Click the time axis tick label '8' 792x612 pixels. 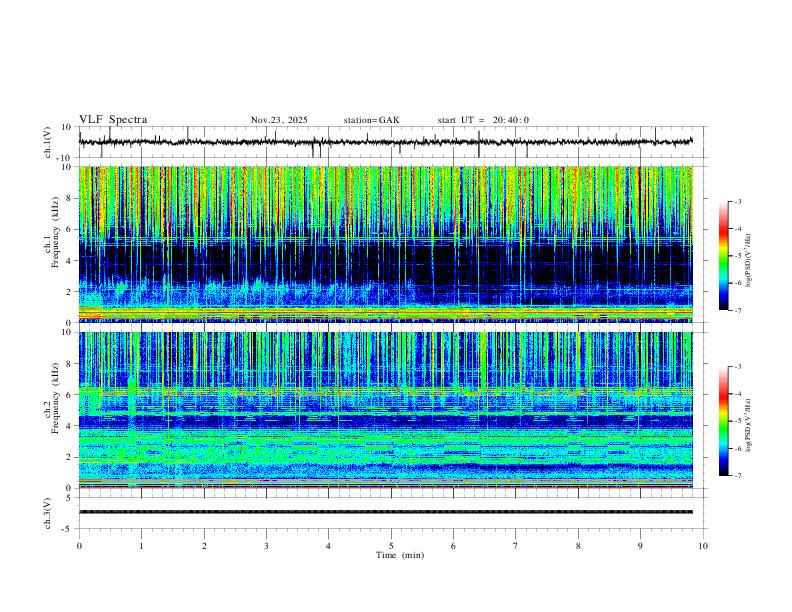(578, 546)
